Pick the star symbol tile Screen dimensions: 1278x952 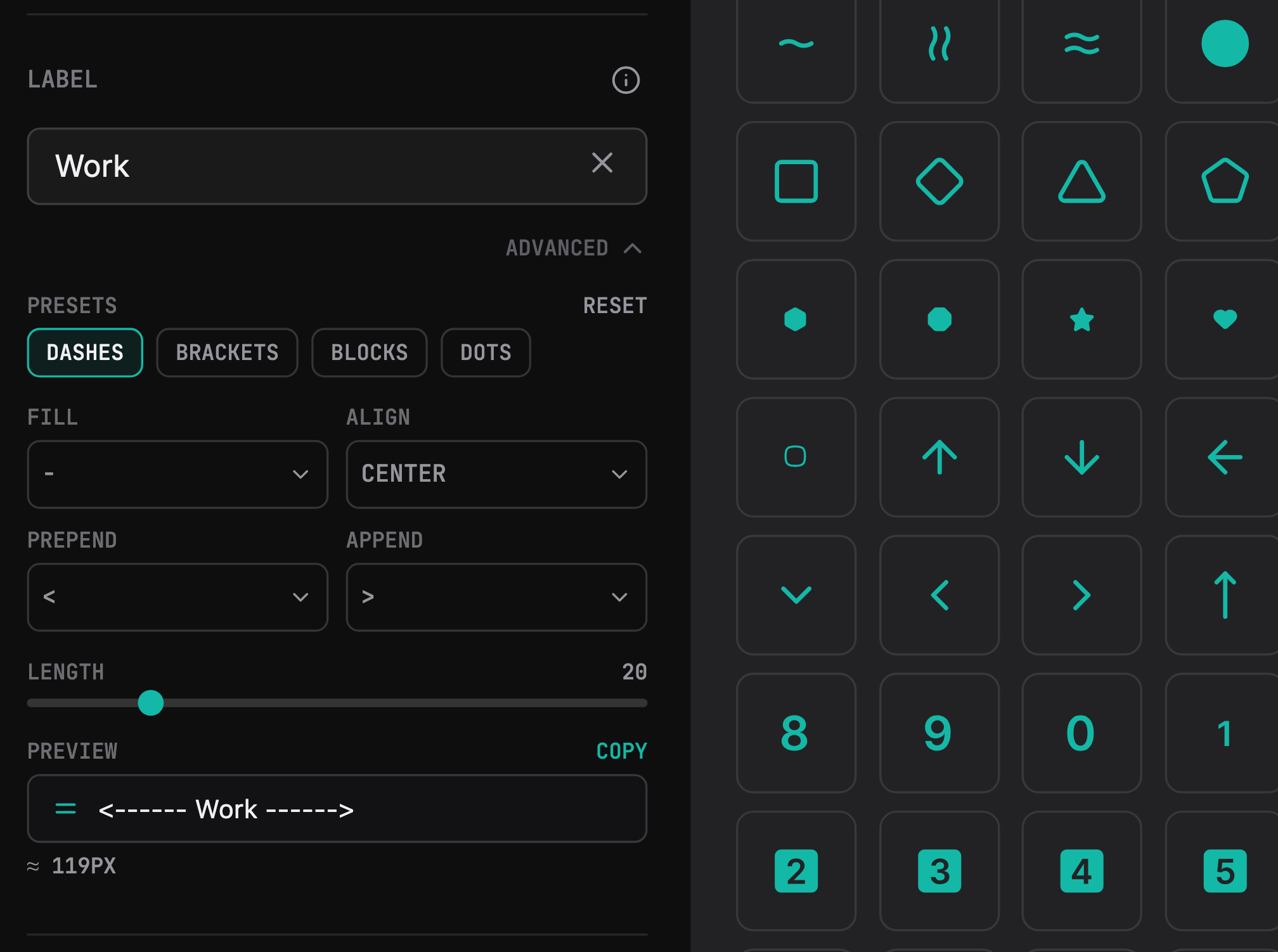tap(1082, 319)
